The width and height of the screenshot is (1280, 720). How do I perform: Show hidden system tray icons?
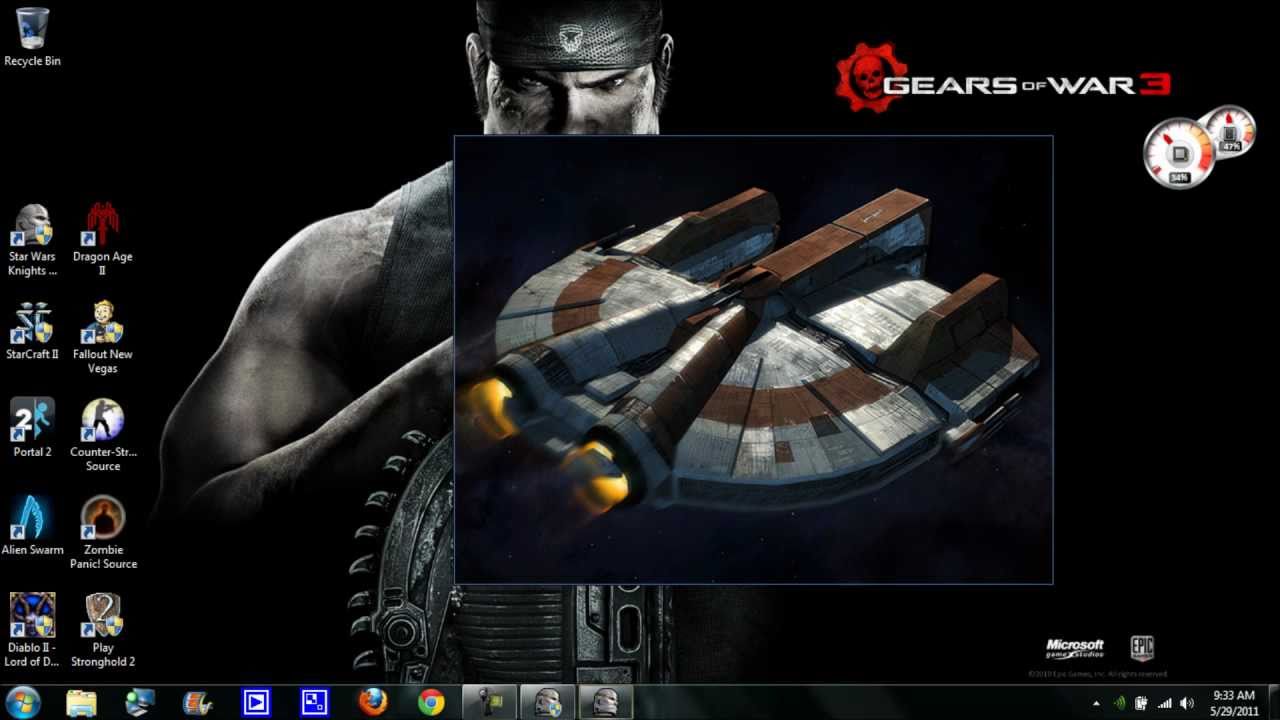click(x=1097, y=703)
